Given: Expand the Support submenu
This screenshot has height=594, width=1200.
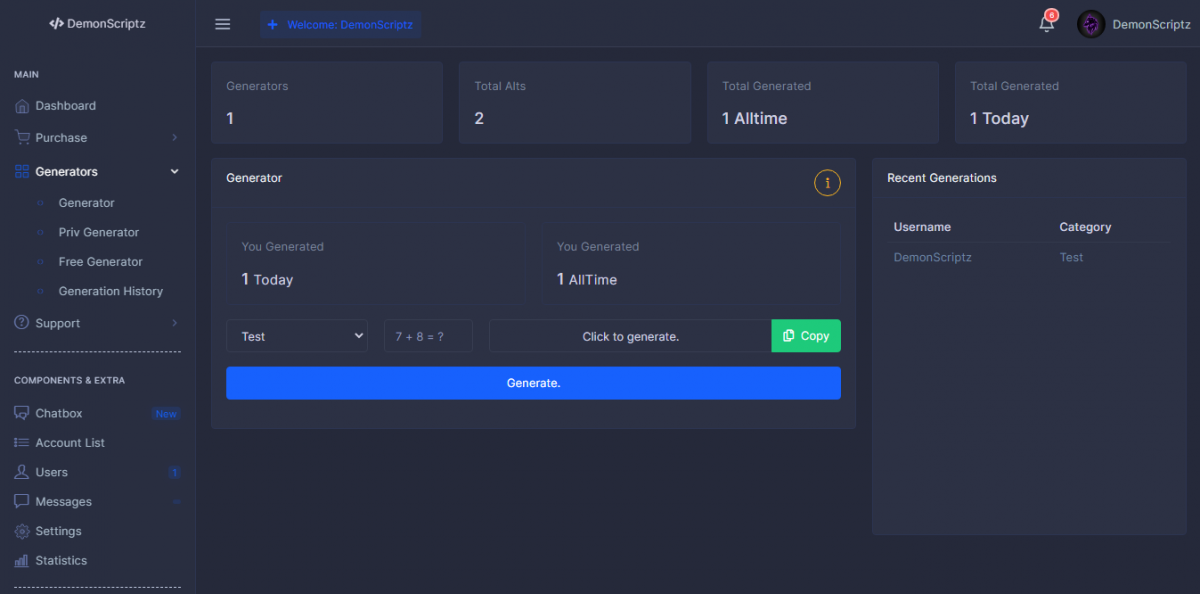Looking at the screenshot, I should pyautogui.click(x=174, y=323).
